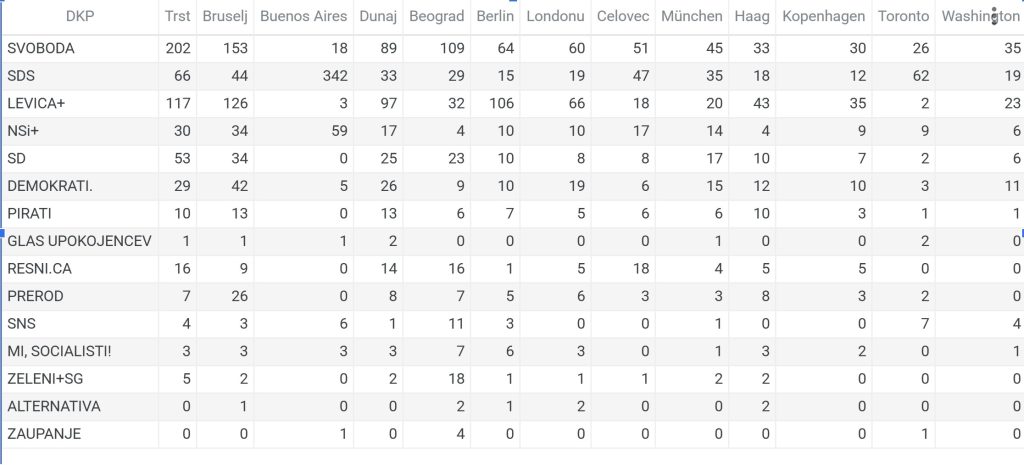Sort by the Bruselj column header
This screenshot has height=465, width=1024.
(x=225, y=17)
